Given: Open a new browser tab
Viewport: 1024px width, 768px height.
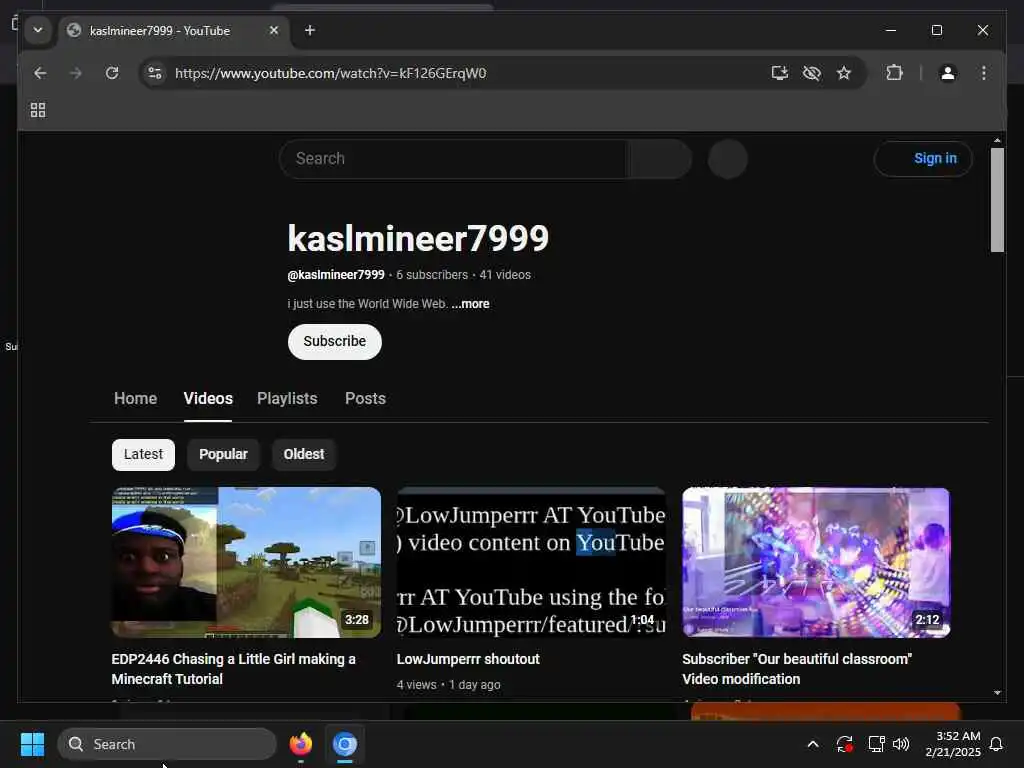Looking at the screenshot, I should 310,30.
